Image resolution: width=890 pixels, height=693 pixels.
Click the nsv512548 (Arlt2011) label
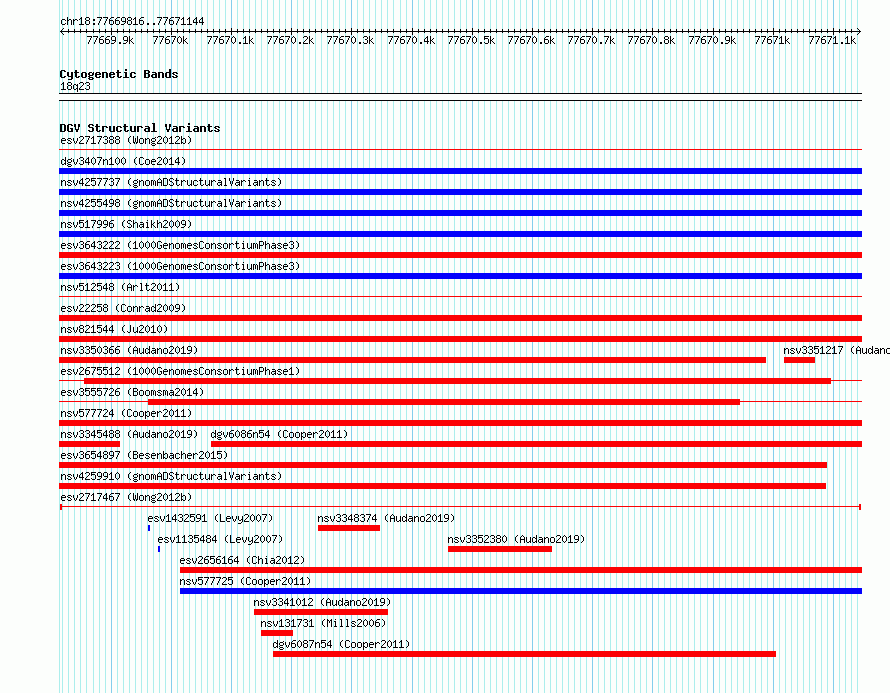point(120,287)
